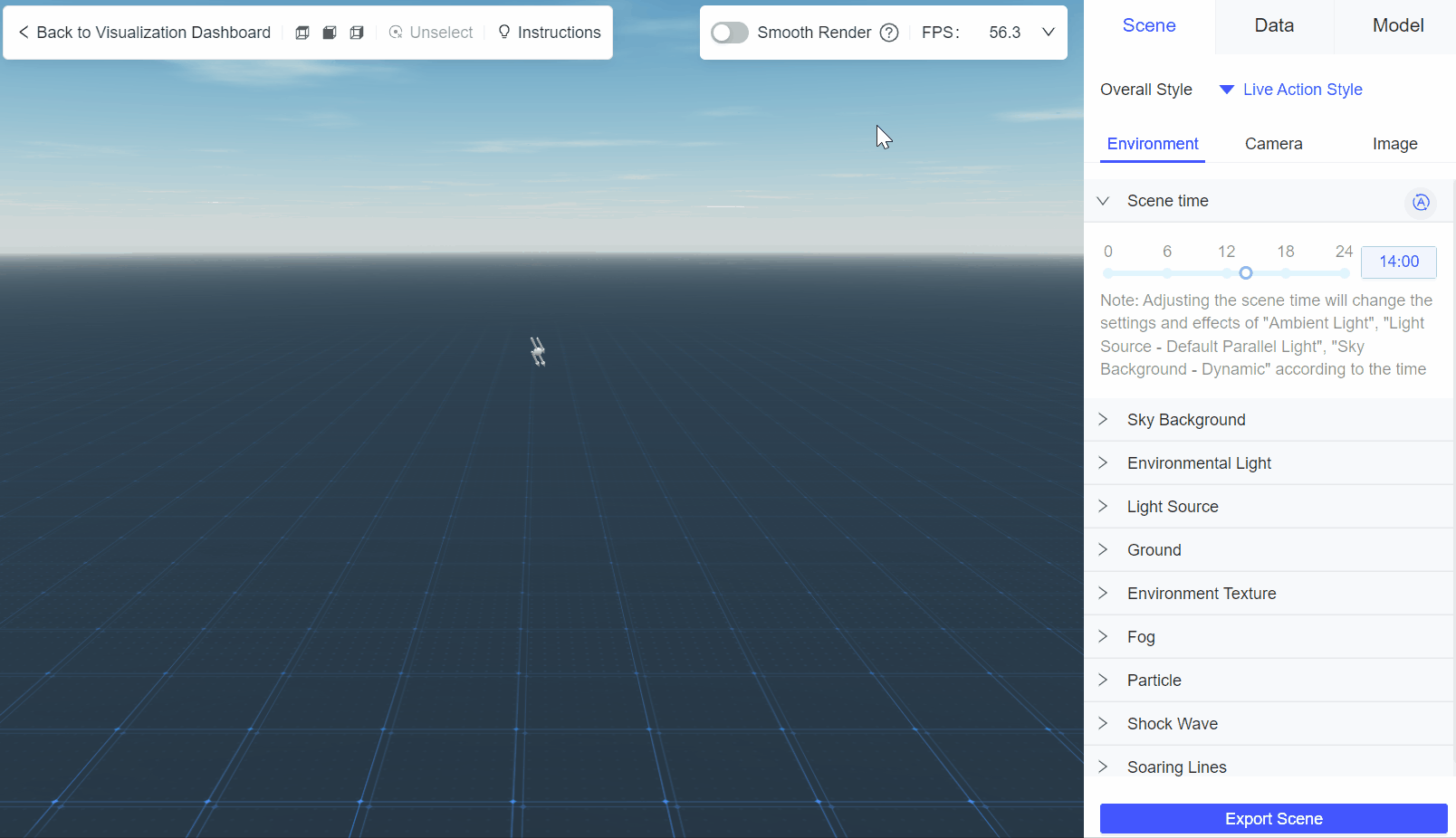Expand the Ground section
The image size is (1456, 838).
coord(1268,550)
